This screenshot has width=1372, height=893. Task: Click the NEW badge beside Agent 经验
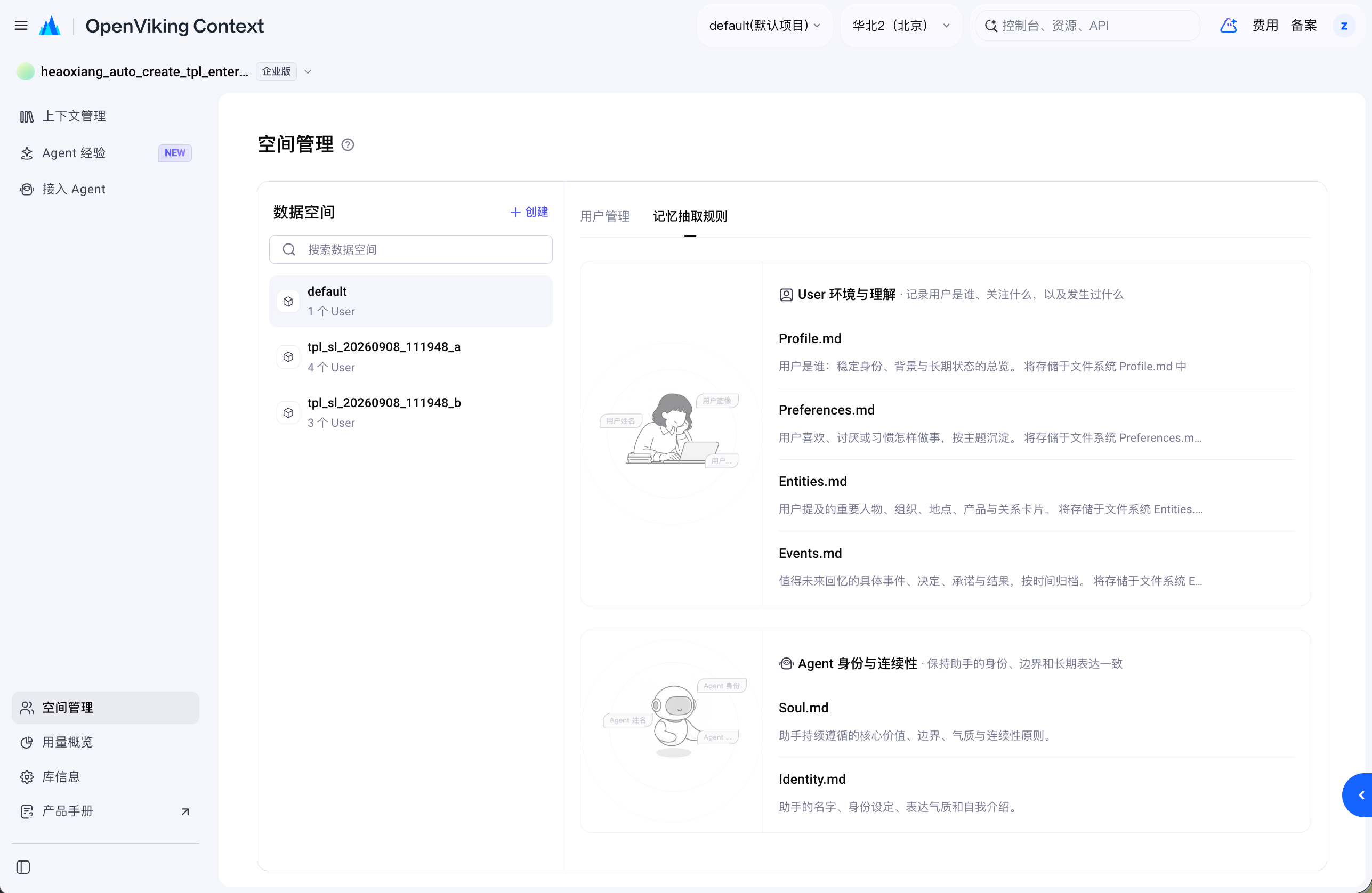[175, 153]
